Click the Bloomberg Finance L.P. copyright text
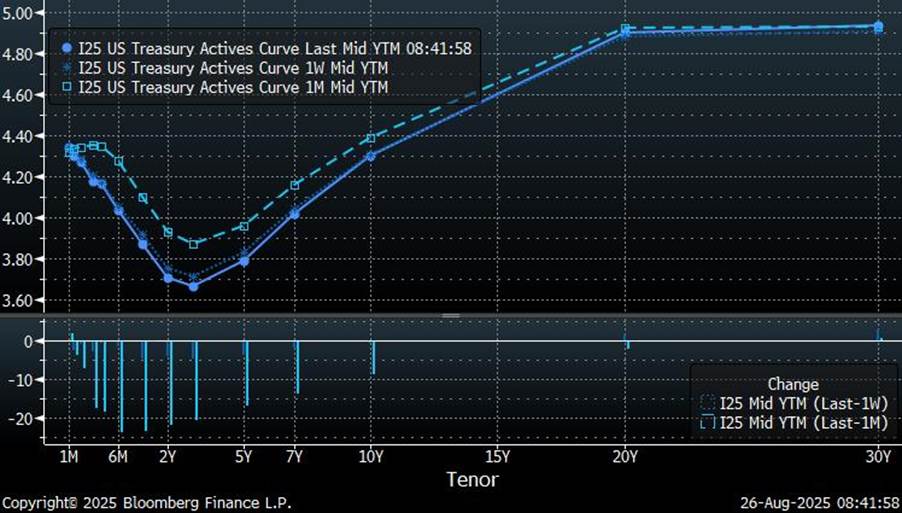This screenshot has width=902, height=513. [x=146, y=502]
